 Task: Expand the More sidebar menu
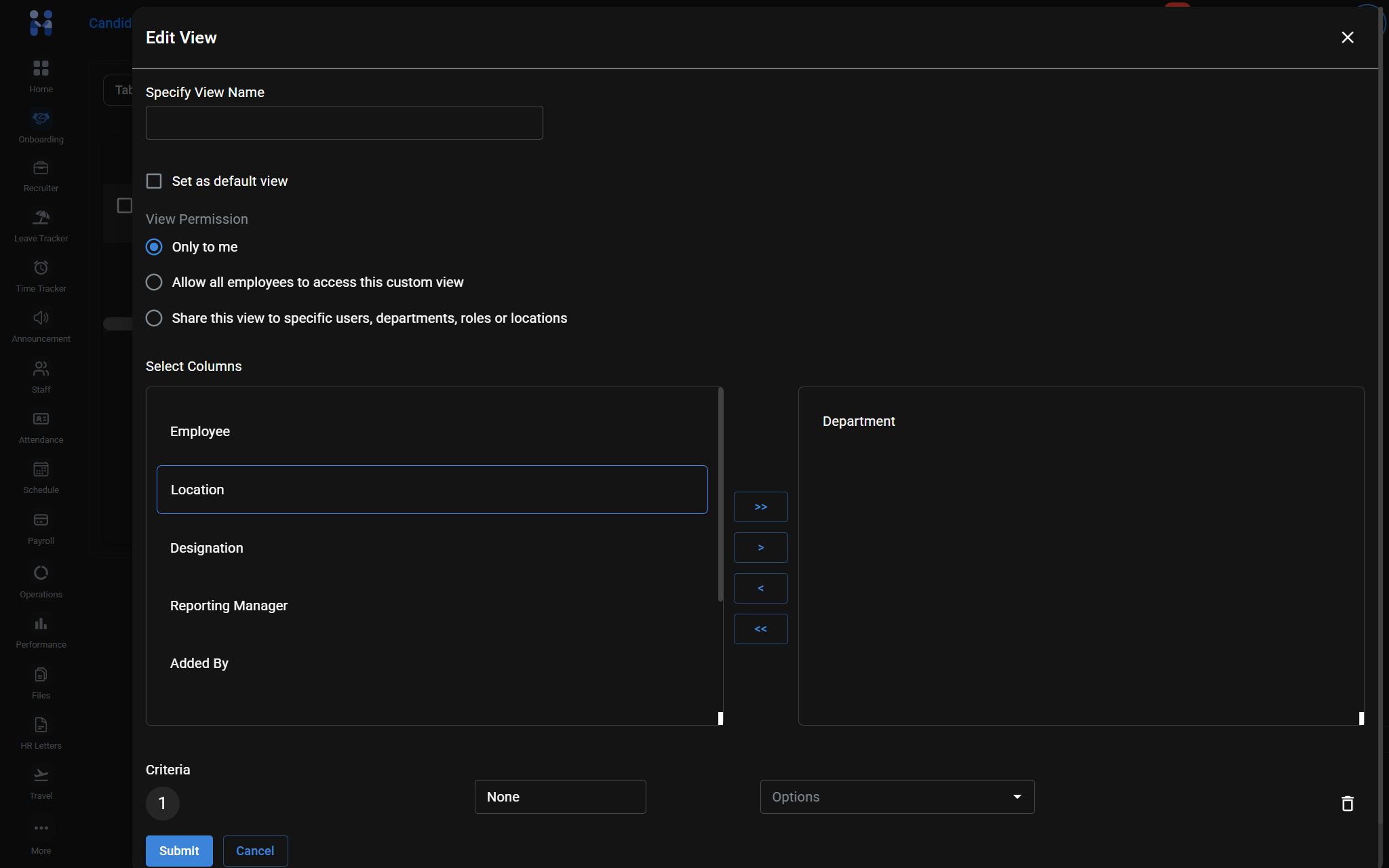41,829
